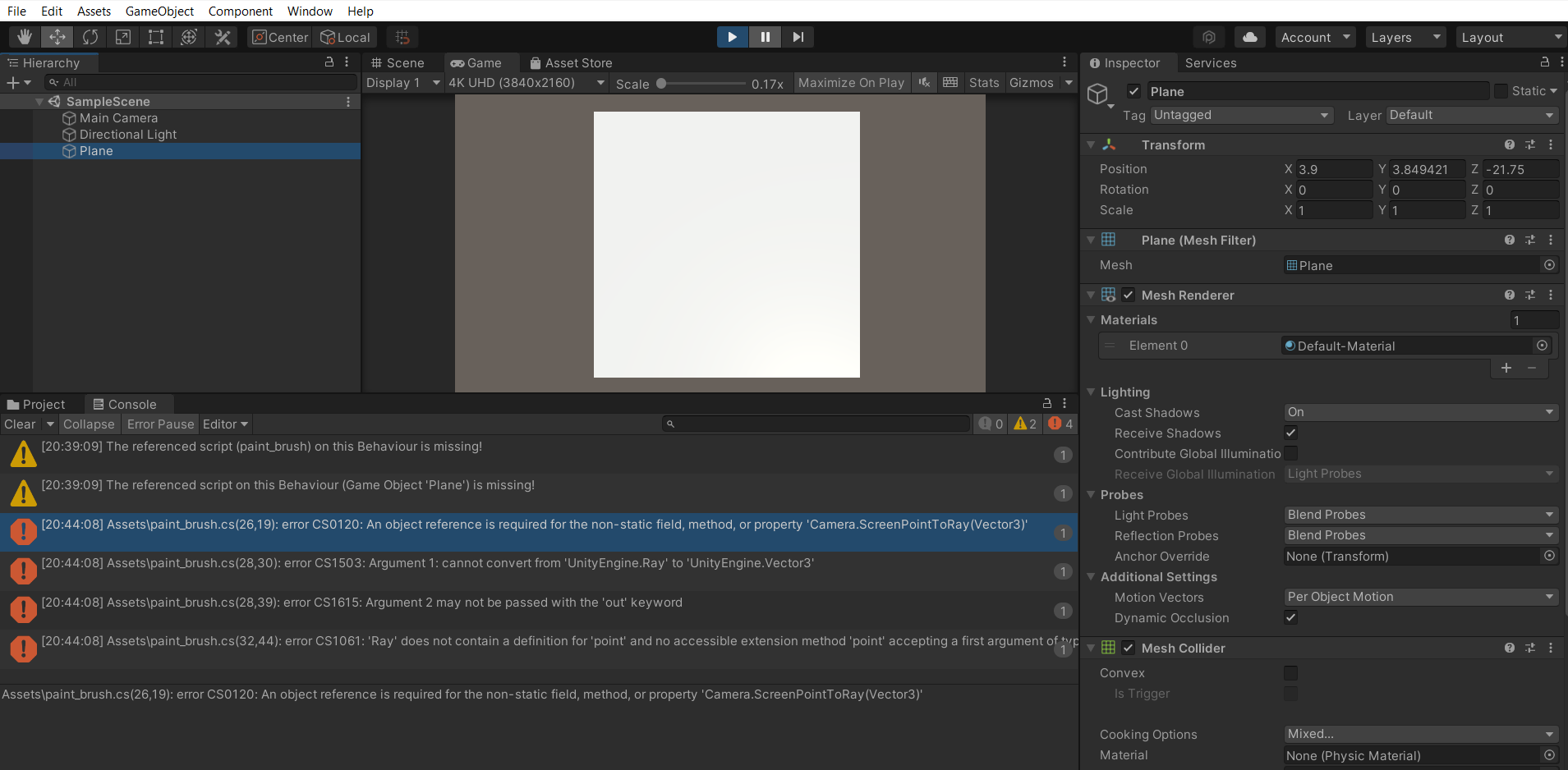Select the Move tool
1568x770 pixels.
57,36
